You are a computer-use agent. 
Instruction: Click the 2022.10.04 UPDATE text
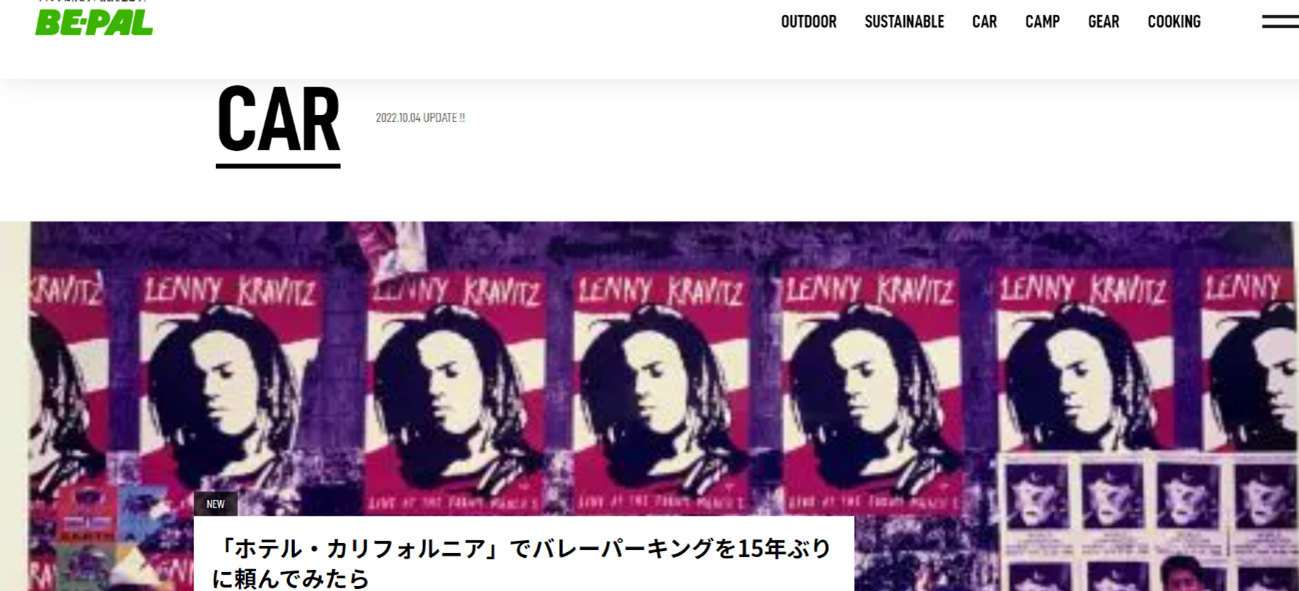point(420,118)
